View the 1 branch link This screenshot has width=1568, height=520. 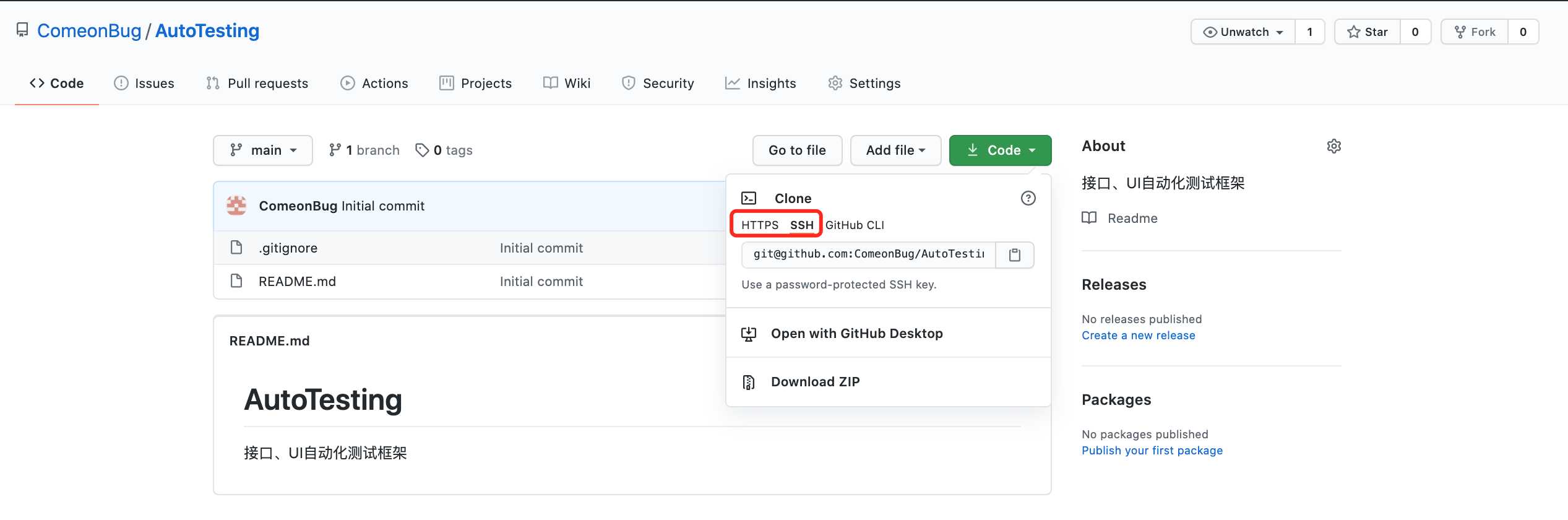pyautogui.click(x=364, y=150)
